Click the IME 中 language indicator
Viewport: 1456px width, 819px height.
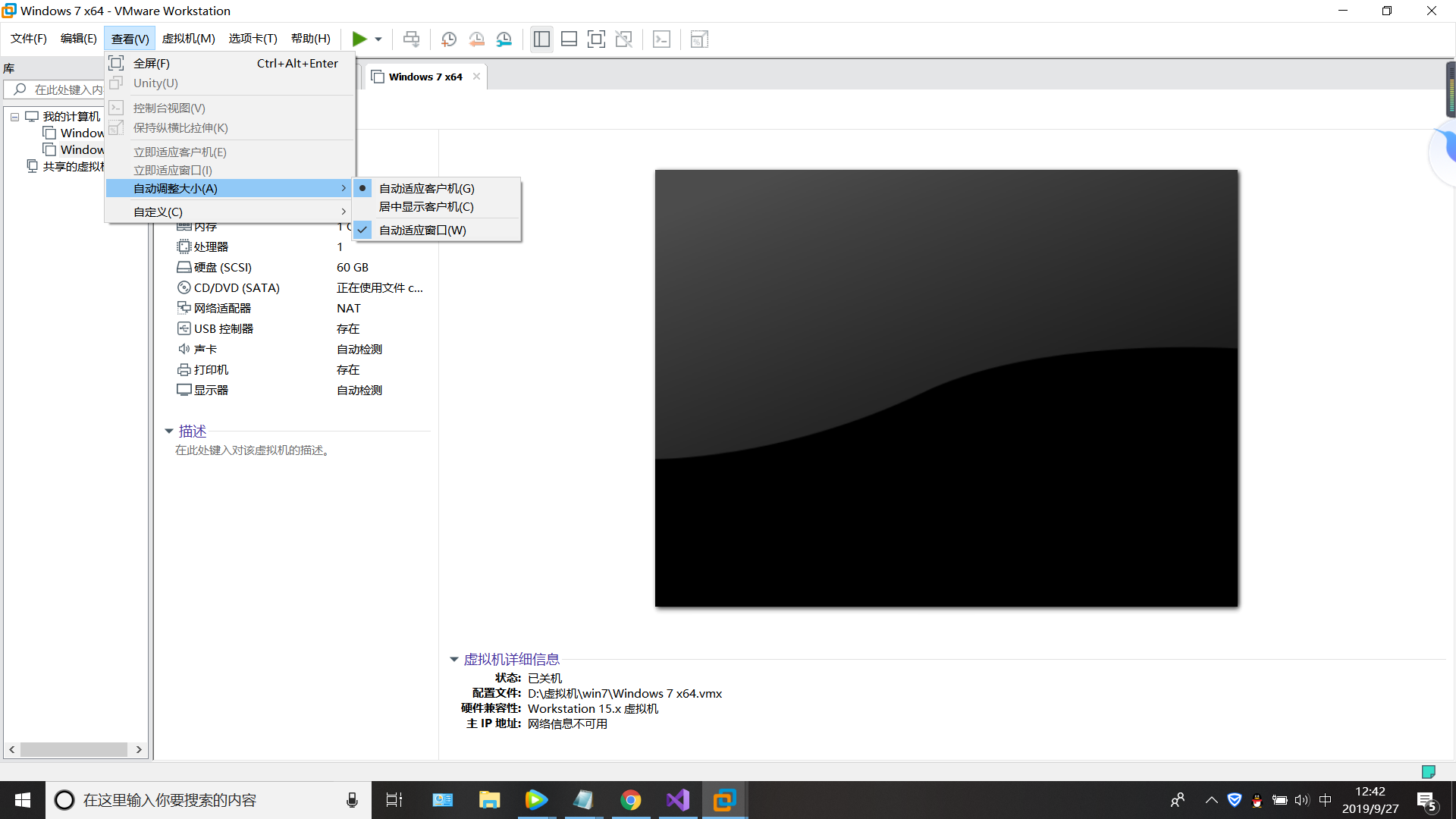[1326, 800]
